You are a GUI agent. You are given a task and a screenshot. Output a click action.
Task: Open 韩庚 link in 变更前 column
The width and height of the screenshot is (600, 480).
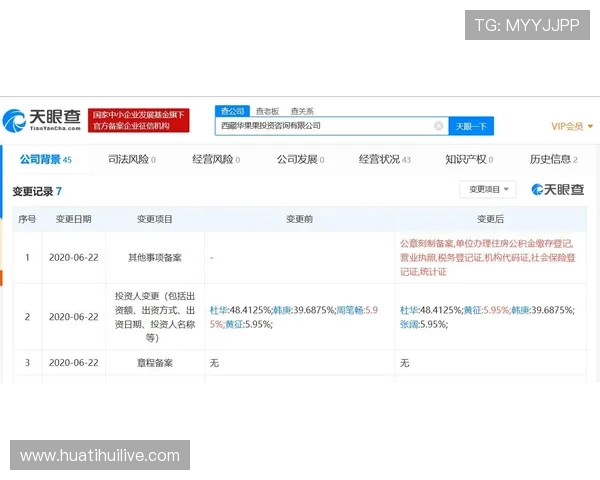coord(282,310)
